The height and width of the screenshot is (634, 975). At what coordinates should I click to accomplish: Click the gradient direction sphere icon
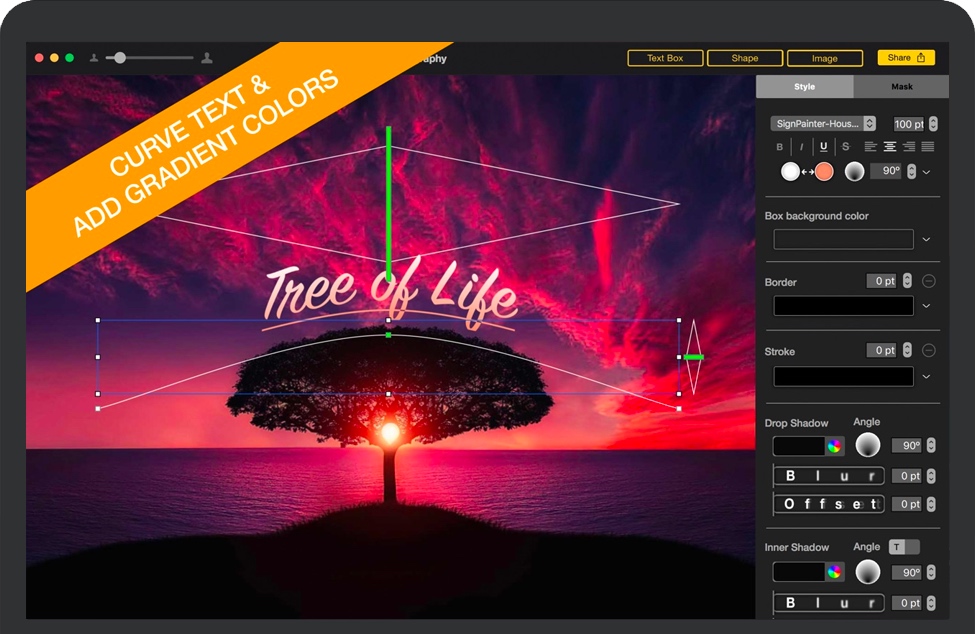(855, 171)
